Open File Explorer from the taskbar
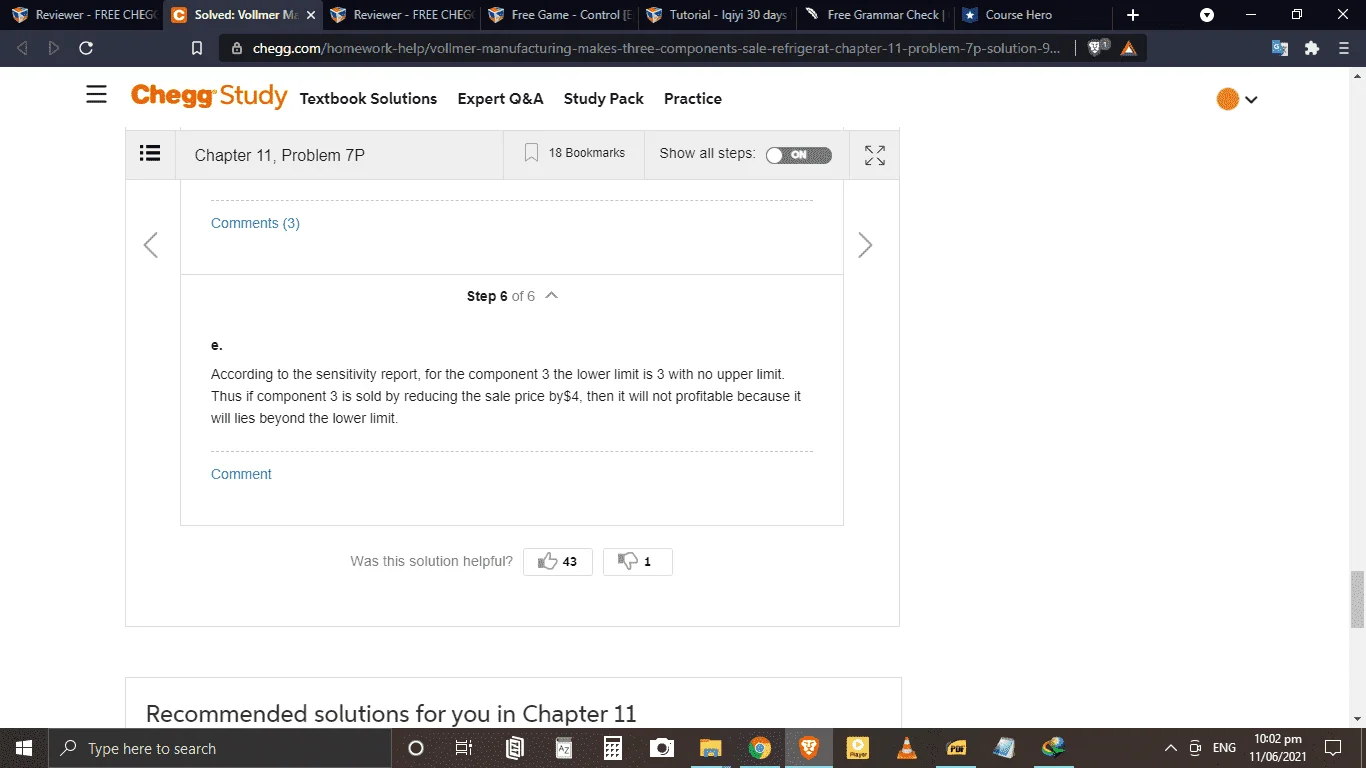Viewport: 1366px width, 768px height. click(x=711, y=748)
